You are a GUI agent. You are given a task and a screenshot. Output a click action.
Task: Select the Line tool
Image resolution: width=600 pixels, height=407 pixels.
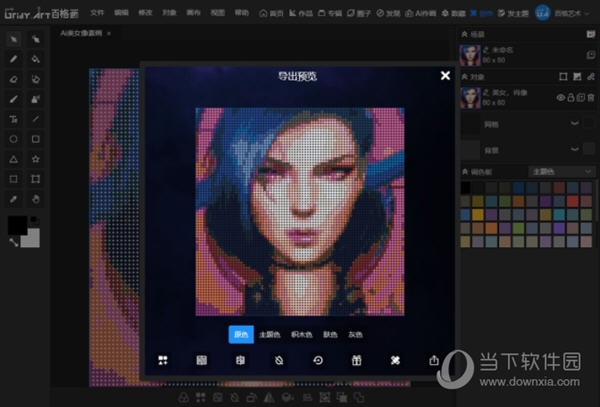click(x=36, y=119)
